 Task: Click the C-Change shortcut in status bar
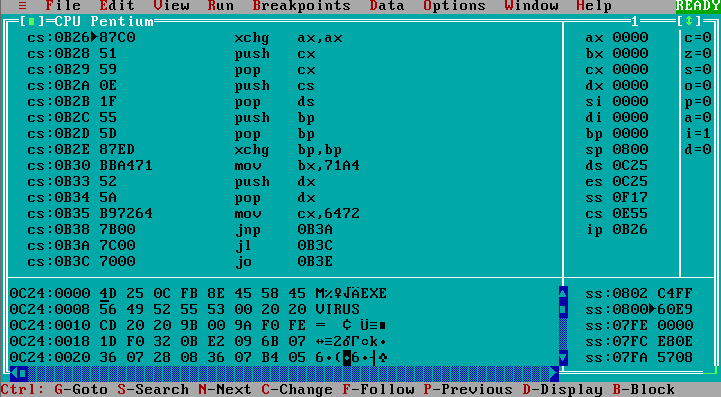pos(297,389)
